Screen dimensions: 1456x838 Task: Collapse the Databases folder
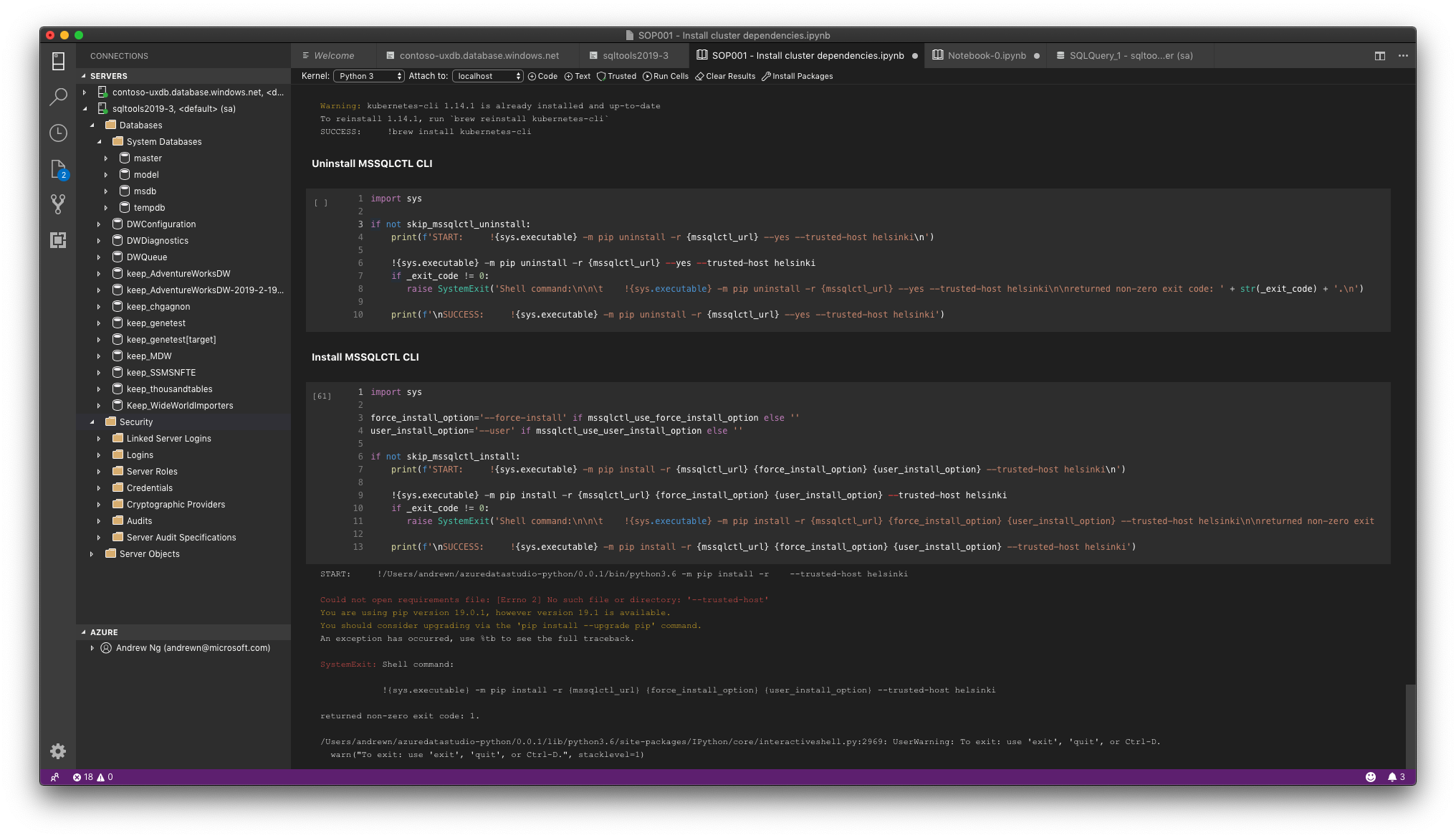pos(92,125)
